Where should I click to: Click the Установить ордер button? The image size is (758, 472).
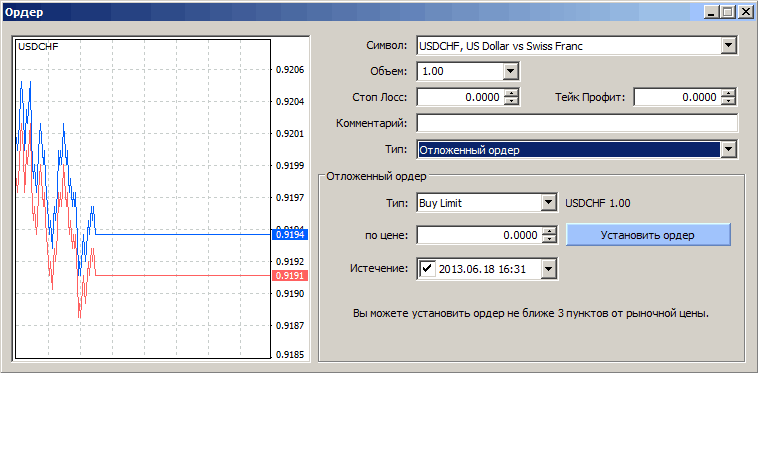click(648, 235)
